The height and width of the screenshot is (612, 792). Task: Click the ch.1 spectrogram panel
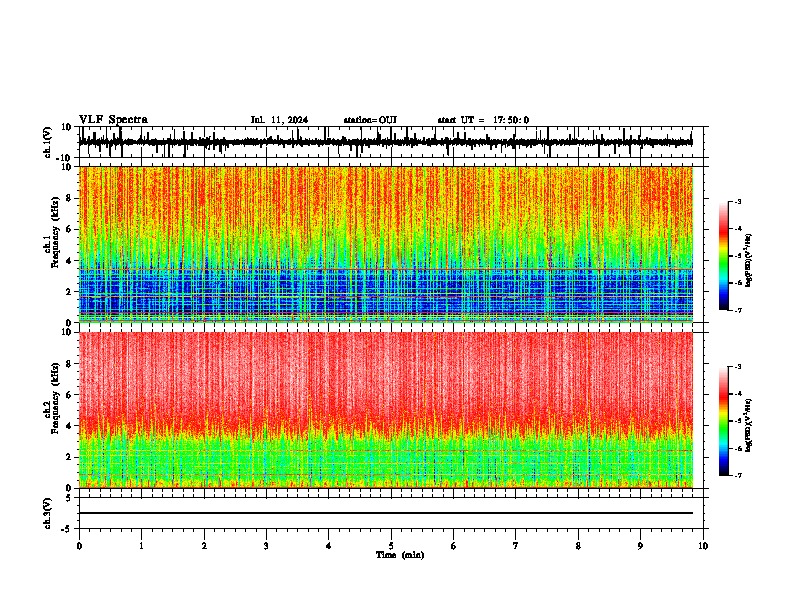(x=386, y=244)
